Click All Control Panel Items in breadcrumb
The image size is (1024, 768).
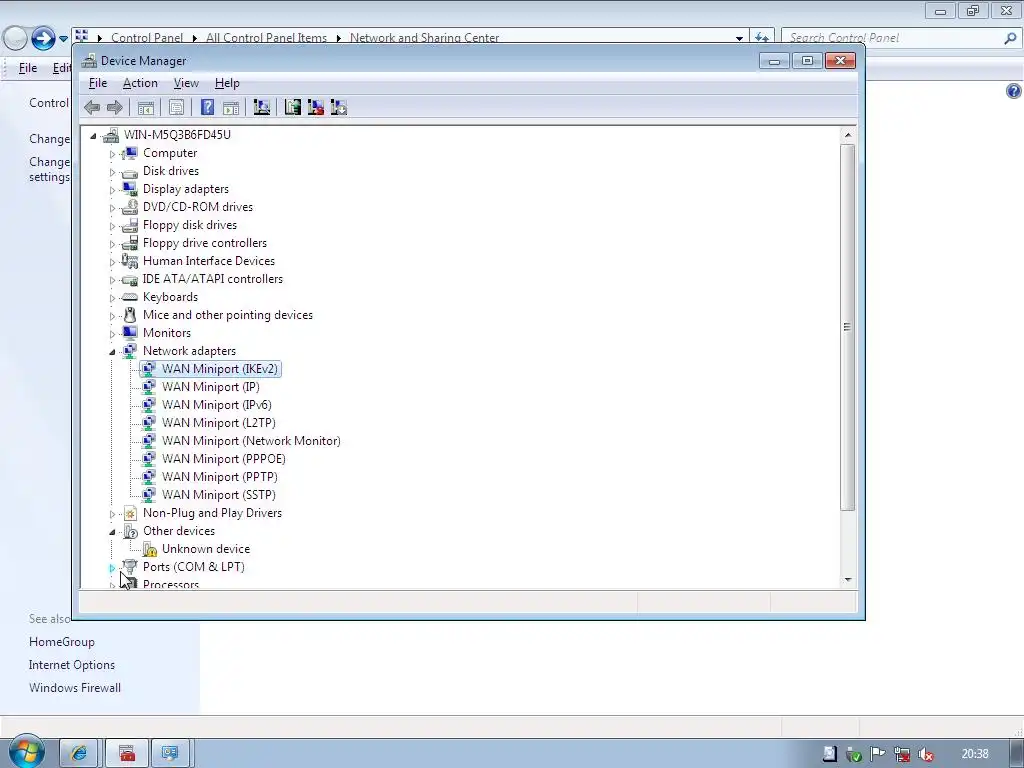click(x=266, y=38)
